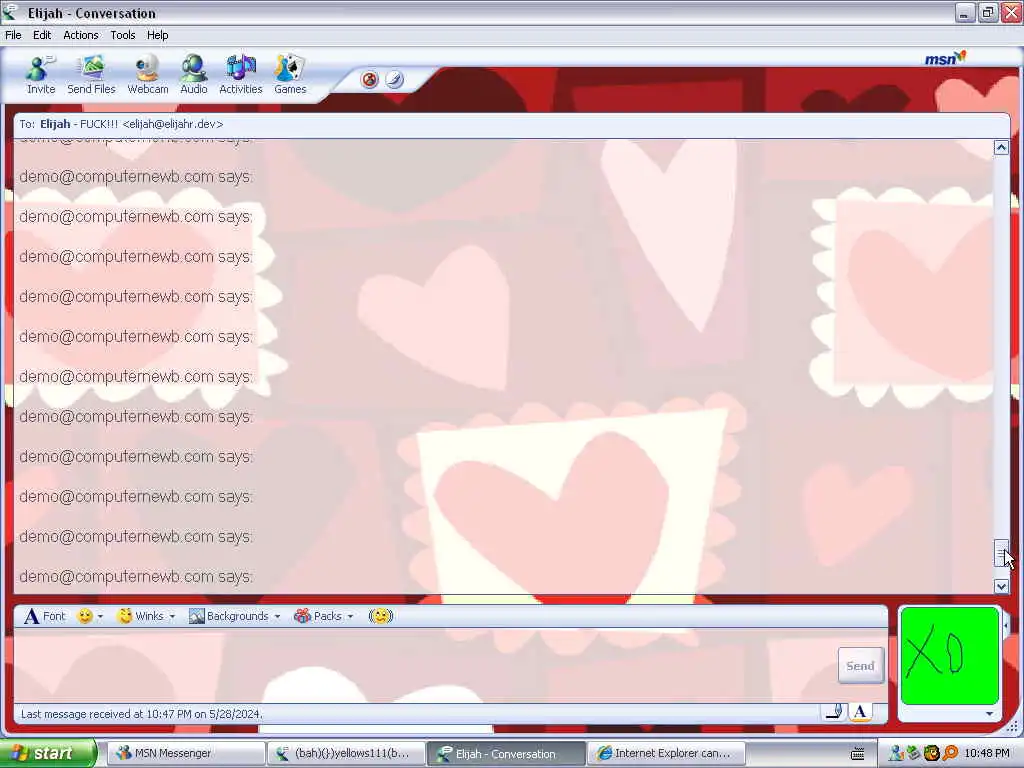Switch to text typing mode
Image resolution: width=1024 pixels, height=768 pixels.
860,712
